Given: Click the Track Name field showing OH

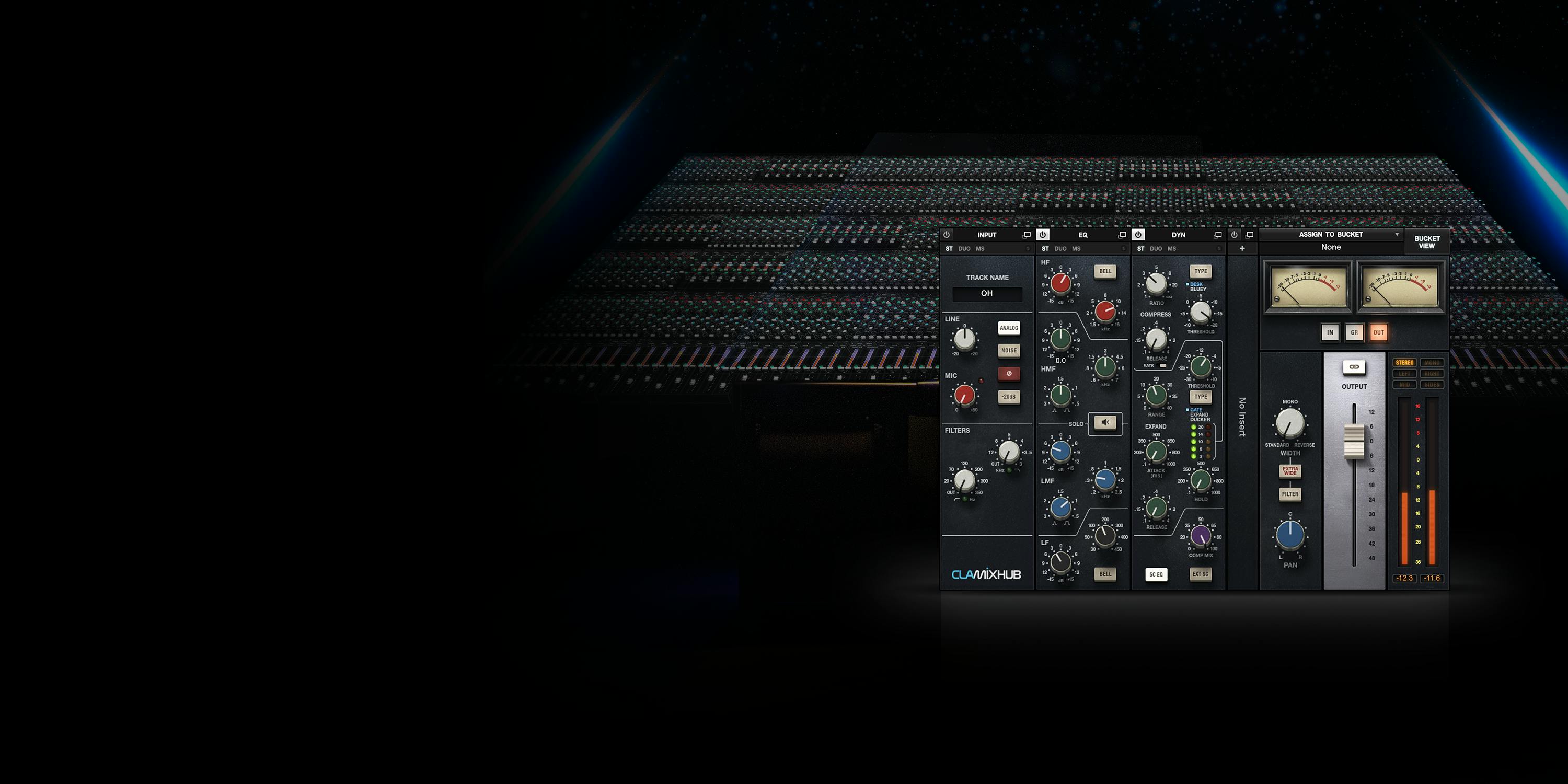Looking at the screenshot, I should coord(987,293).
